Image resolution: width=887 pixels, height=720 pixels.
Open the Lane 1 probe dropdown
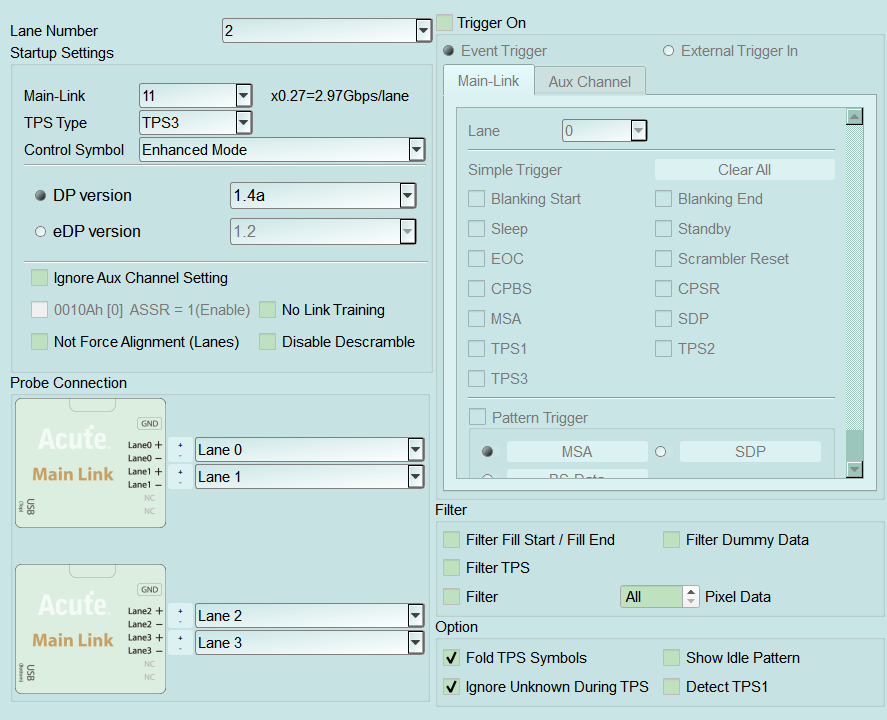pos(416,477)
